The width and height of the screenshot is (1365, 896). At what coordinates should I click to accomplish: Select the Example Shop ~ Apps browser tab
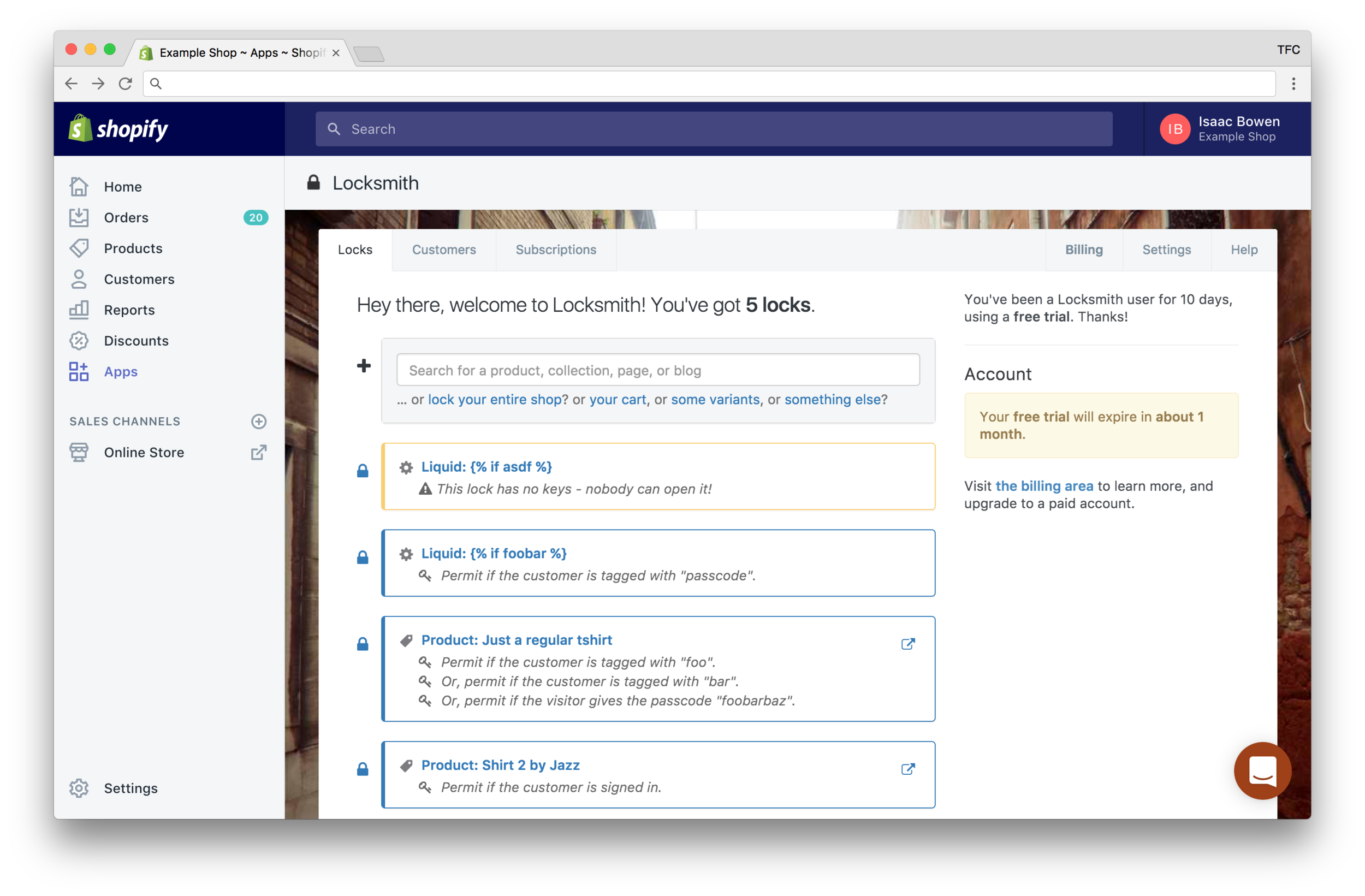click(x=241, y=53)
